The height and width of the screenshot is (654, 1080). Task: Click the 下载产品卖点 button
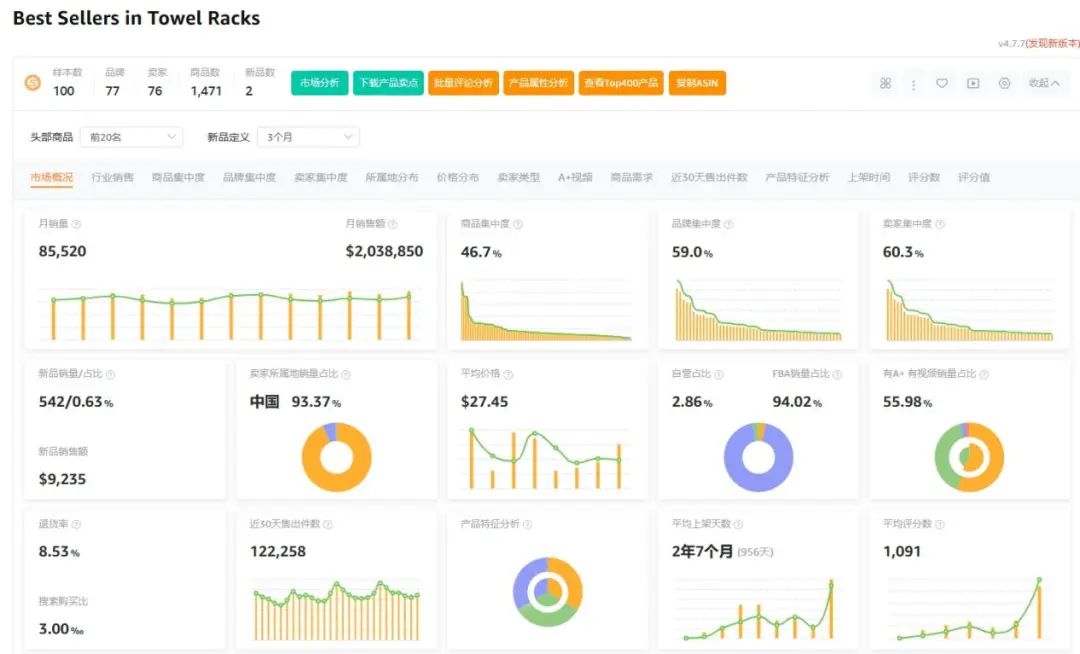[x=388, y=83]
